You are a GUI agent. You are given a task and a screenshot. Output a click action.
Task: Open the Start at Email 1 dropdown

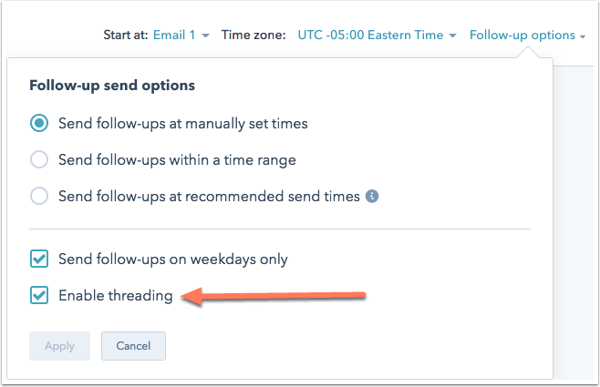pos(181,35)
